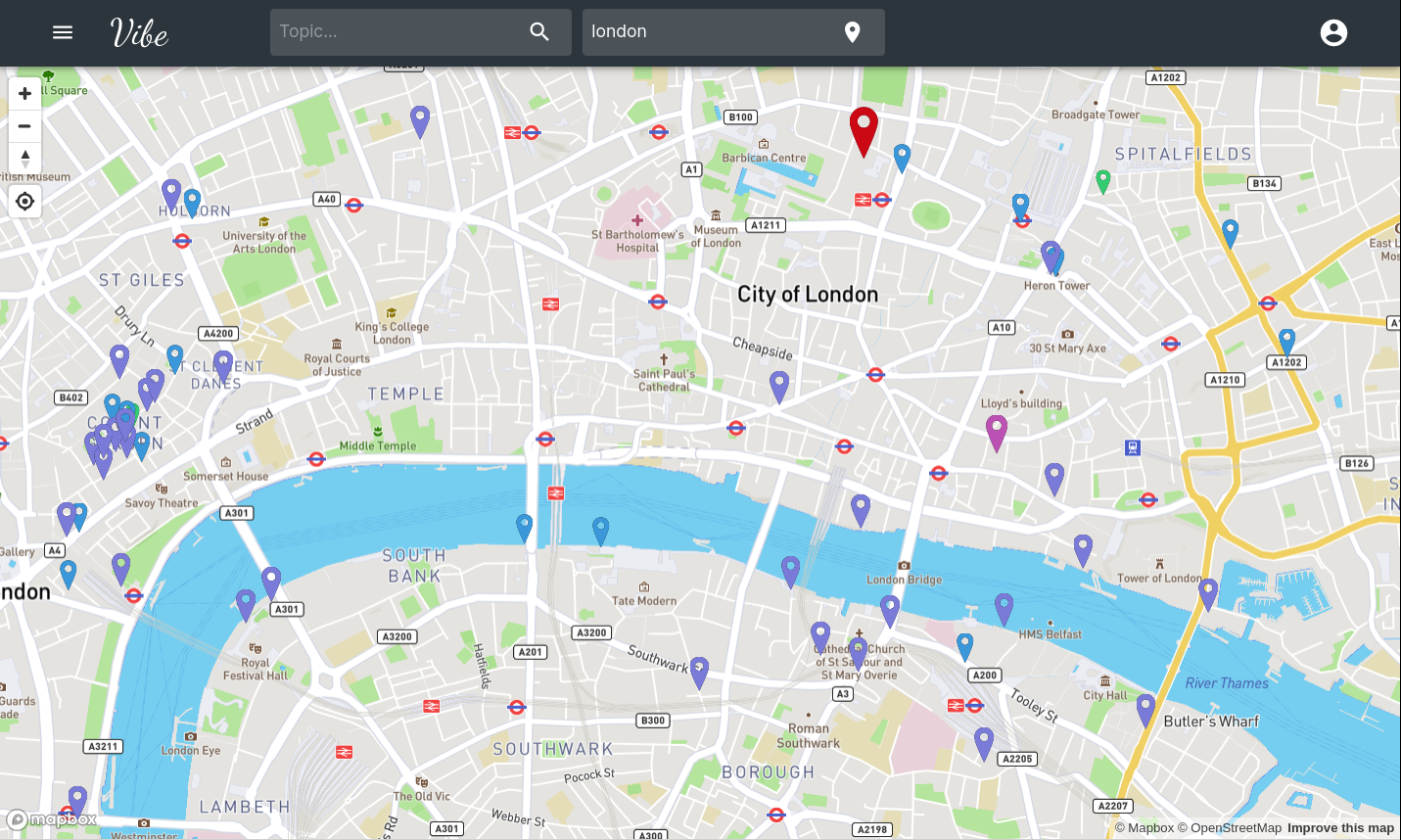Open the user account profile icon
Screen dimensions: 1401x840
coord(1333,32)
